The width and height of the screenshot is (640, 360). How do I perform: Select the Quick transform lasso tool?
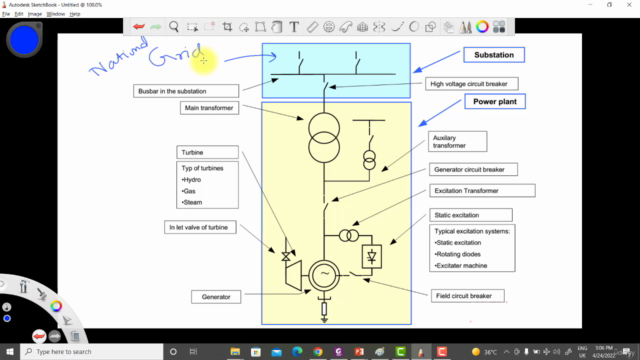(244, 27)
